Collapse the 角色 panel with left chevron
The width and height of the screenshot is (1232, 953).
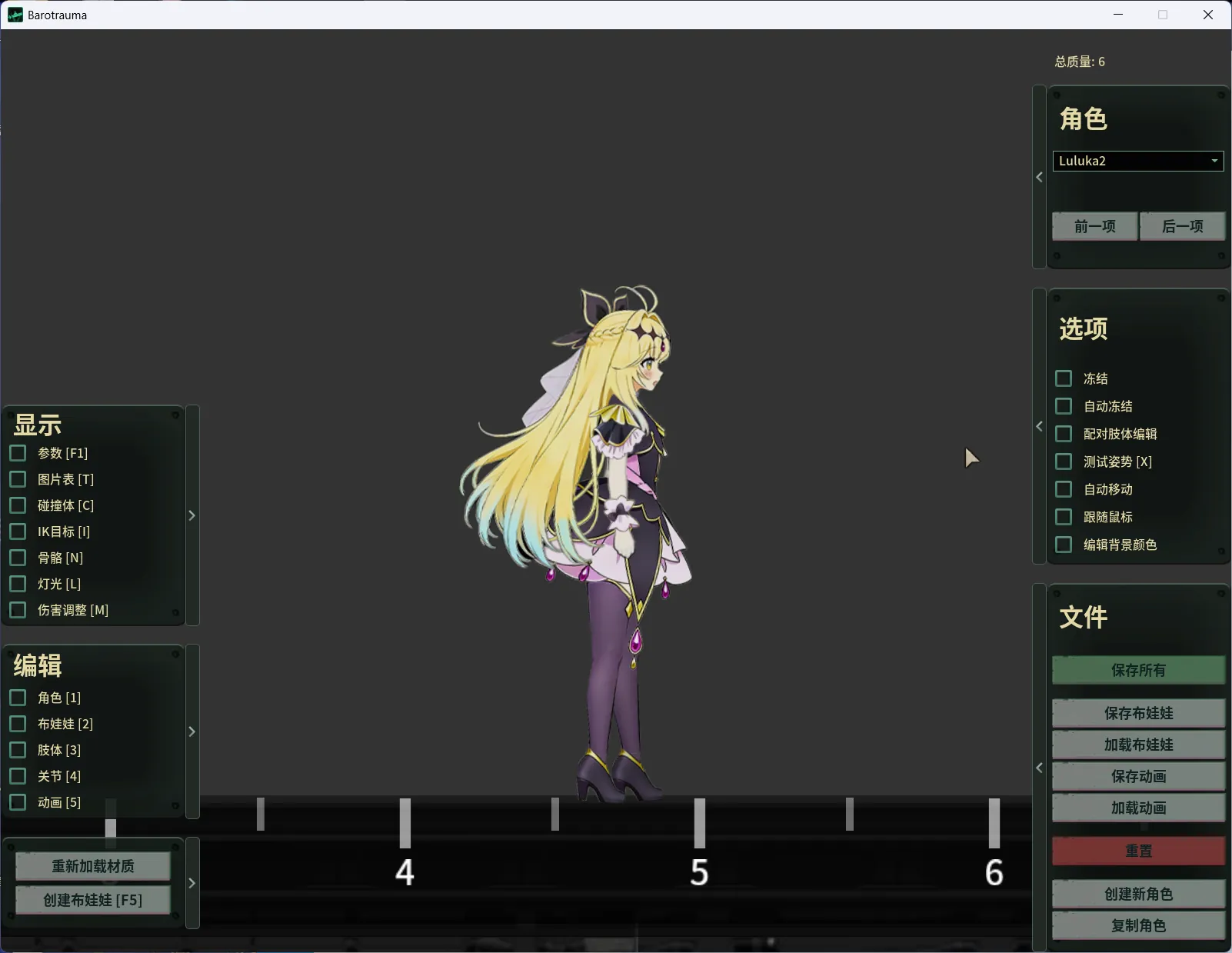1039,177
